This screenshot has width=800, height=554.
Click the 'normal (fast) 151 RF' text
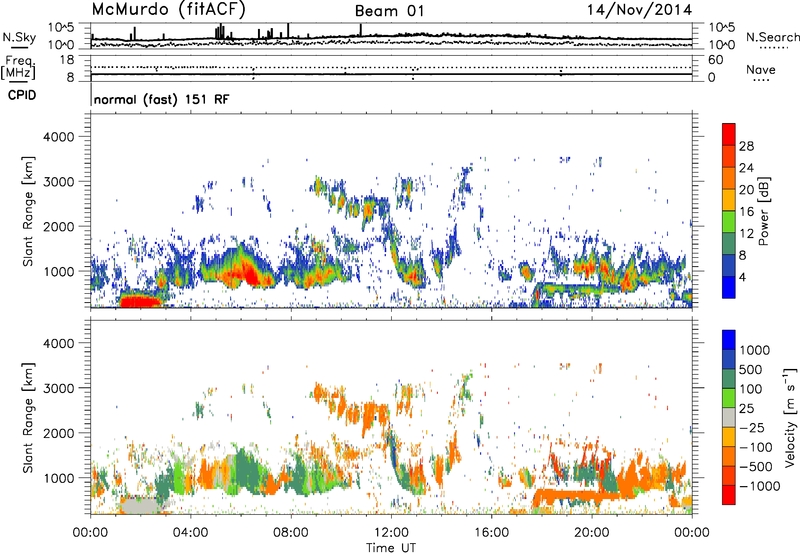(x=161, y=99)
